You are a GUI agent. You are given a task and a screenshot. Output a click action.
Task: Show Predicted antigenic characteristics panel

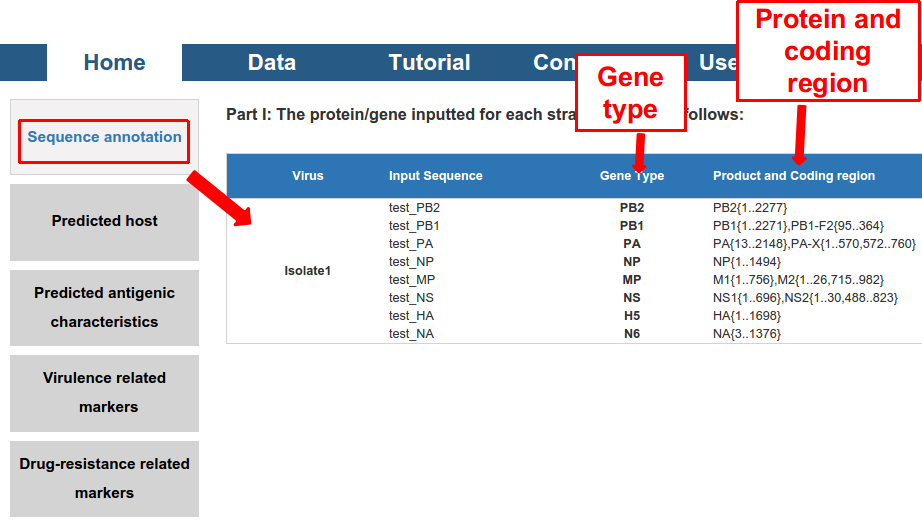coord(104,307)
